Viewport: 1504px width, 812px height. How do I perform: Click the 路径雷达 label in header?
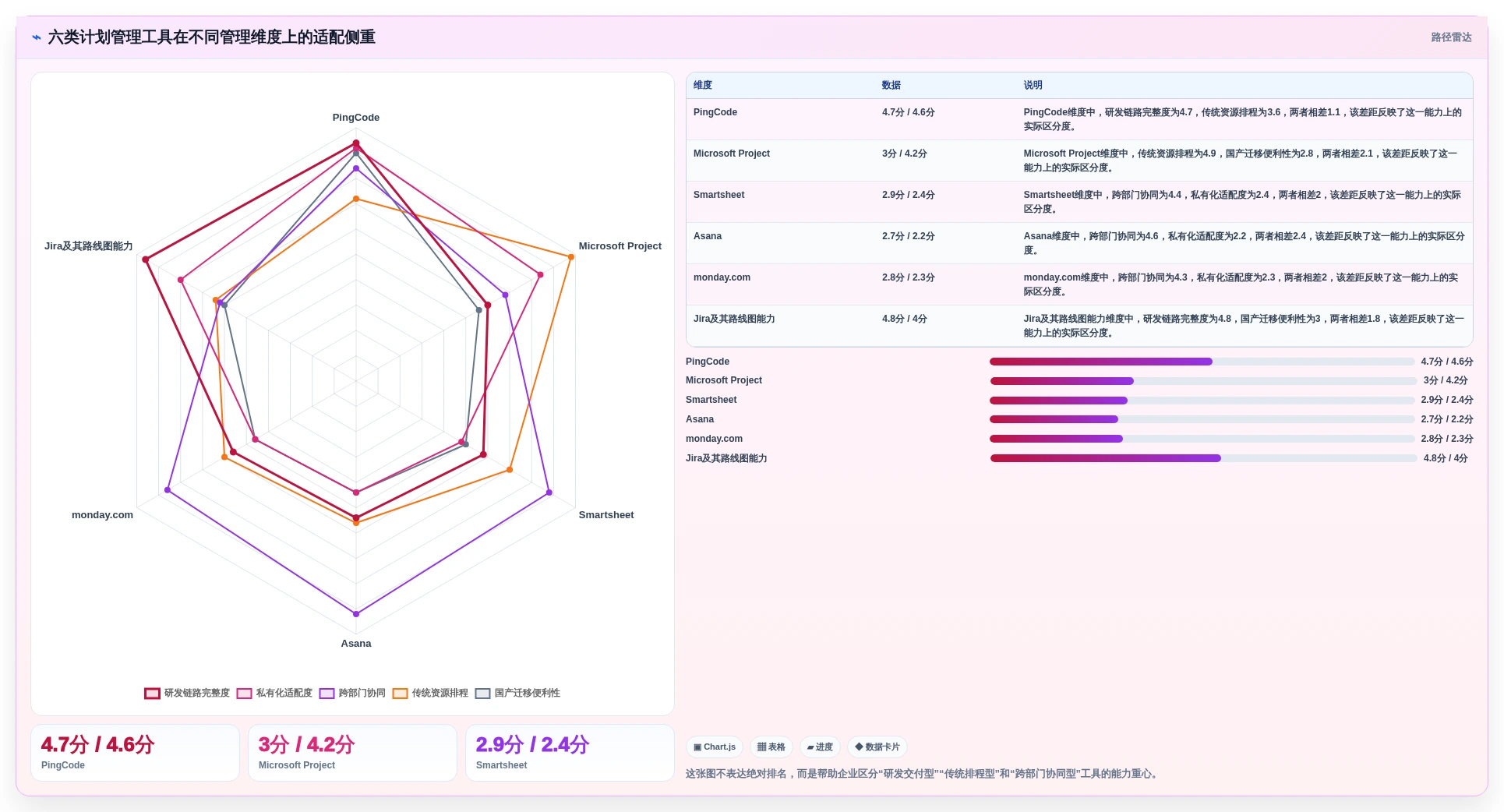1451,37
